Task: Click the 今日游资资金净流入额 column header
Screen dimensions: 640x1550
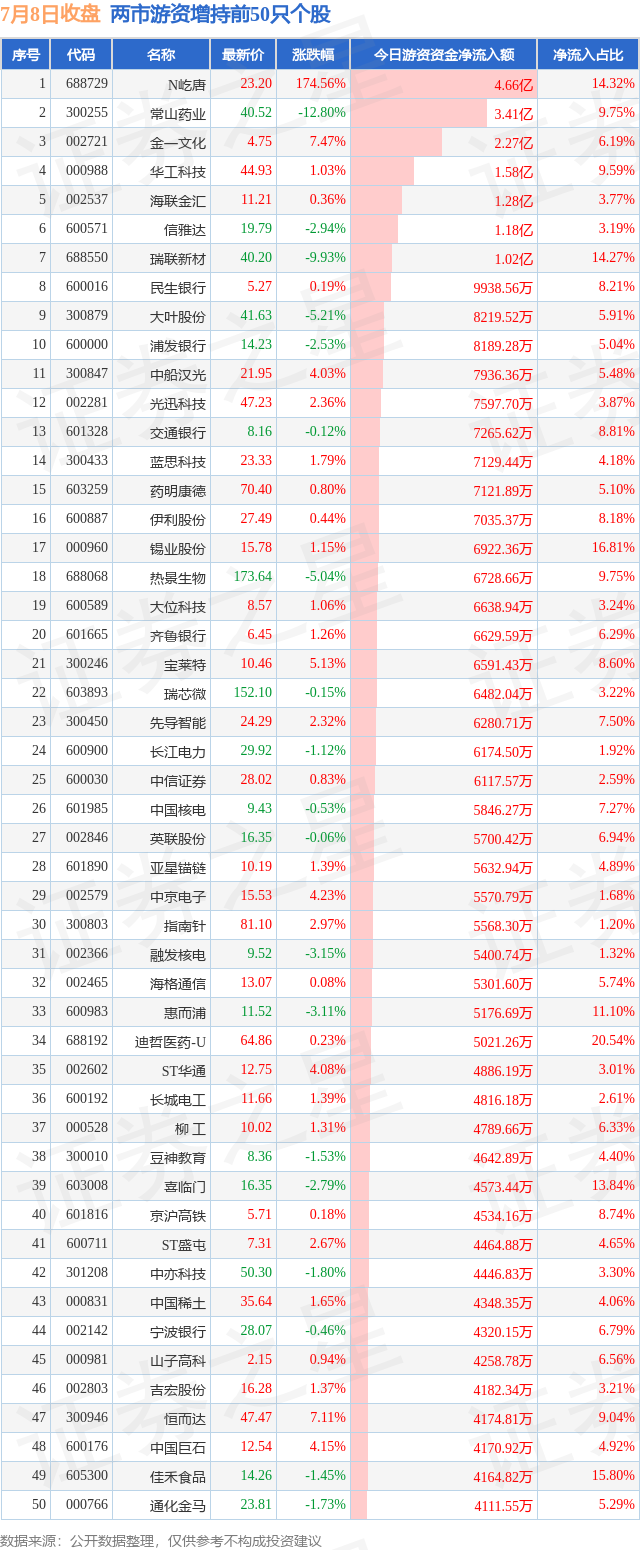Action: [x=444, y=55]
